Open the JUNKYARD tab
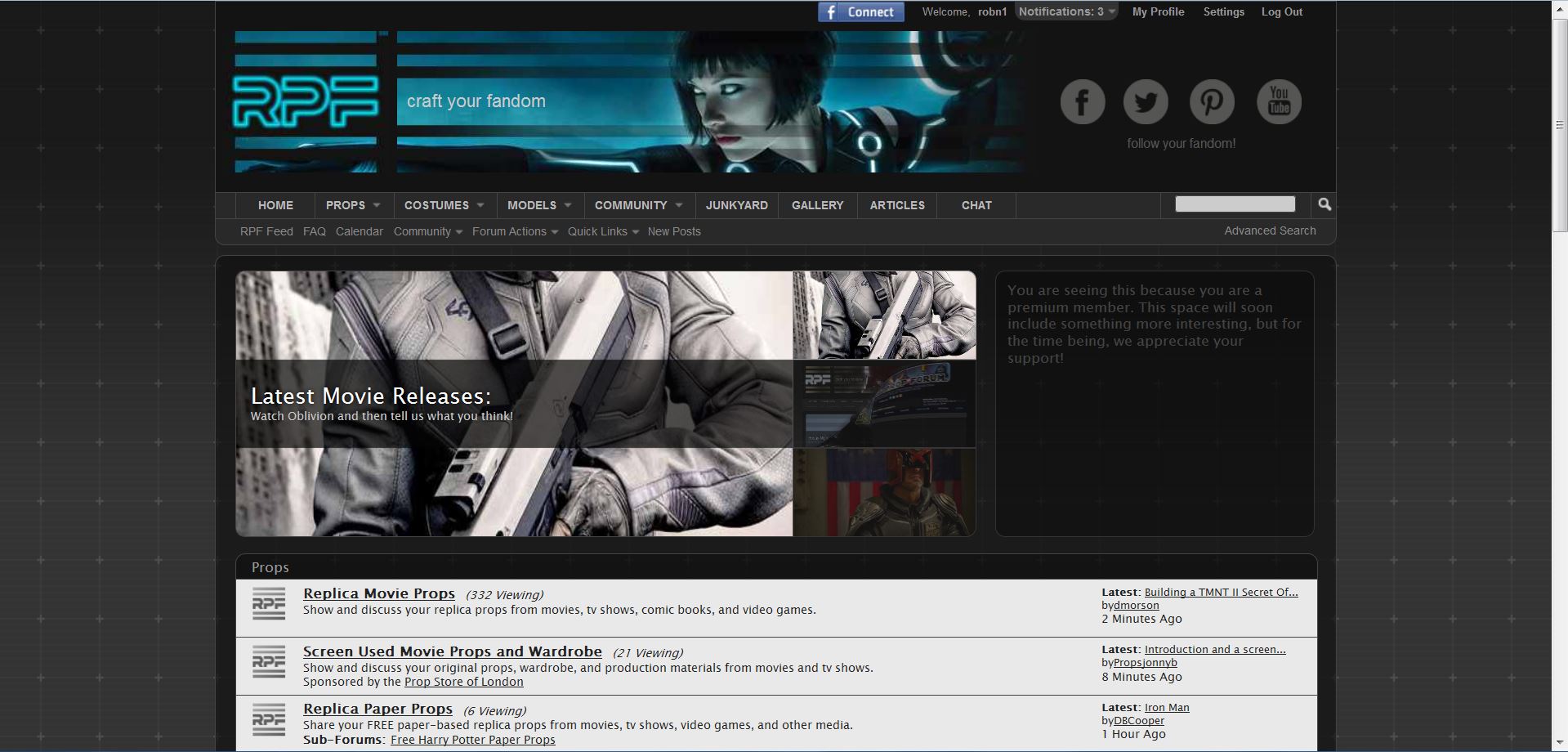Image resolution: width=1568 pixels, height=752 pixels. tap(737, 205)
